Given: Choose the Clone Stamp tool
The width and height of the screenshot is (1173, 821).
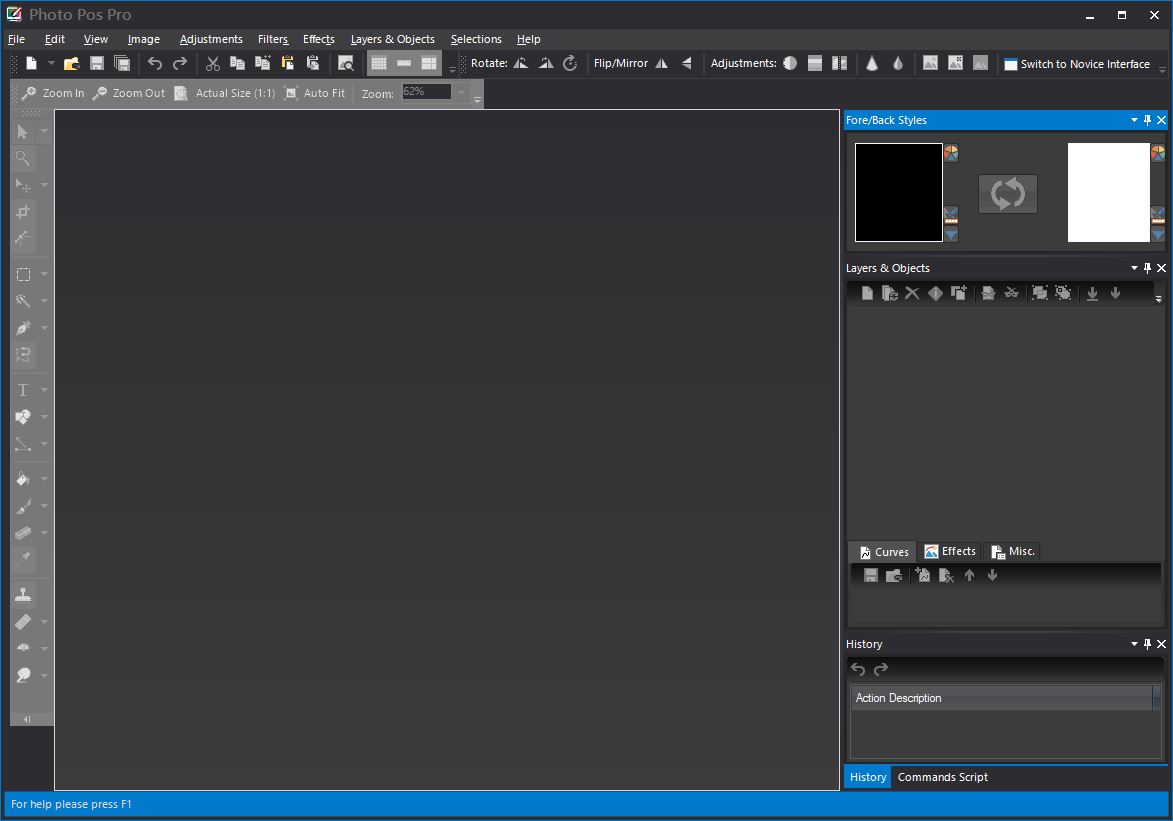Looking at the screenshot, I should [x=23, y=594].
